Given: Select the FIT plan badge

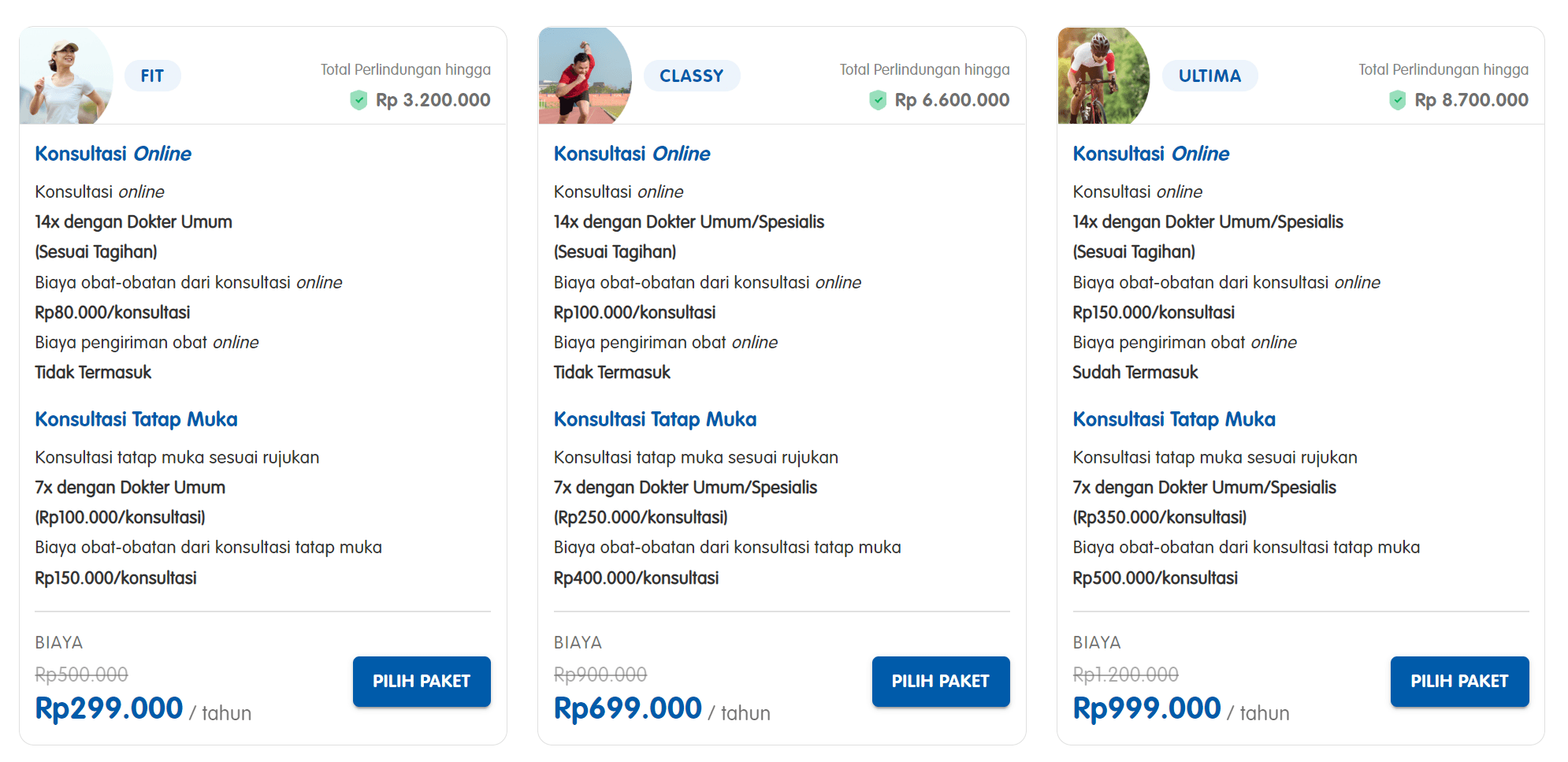Looking at the screenshot, I should [153, 76].
